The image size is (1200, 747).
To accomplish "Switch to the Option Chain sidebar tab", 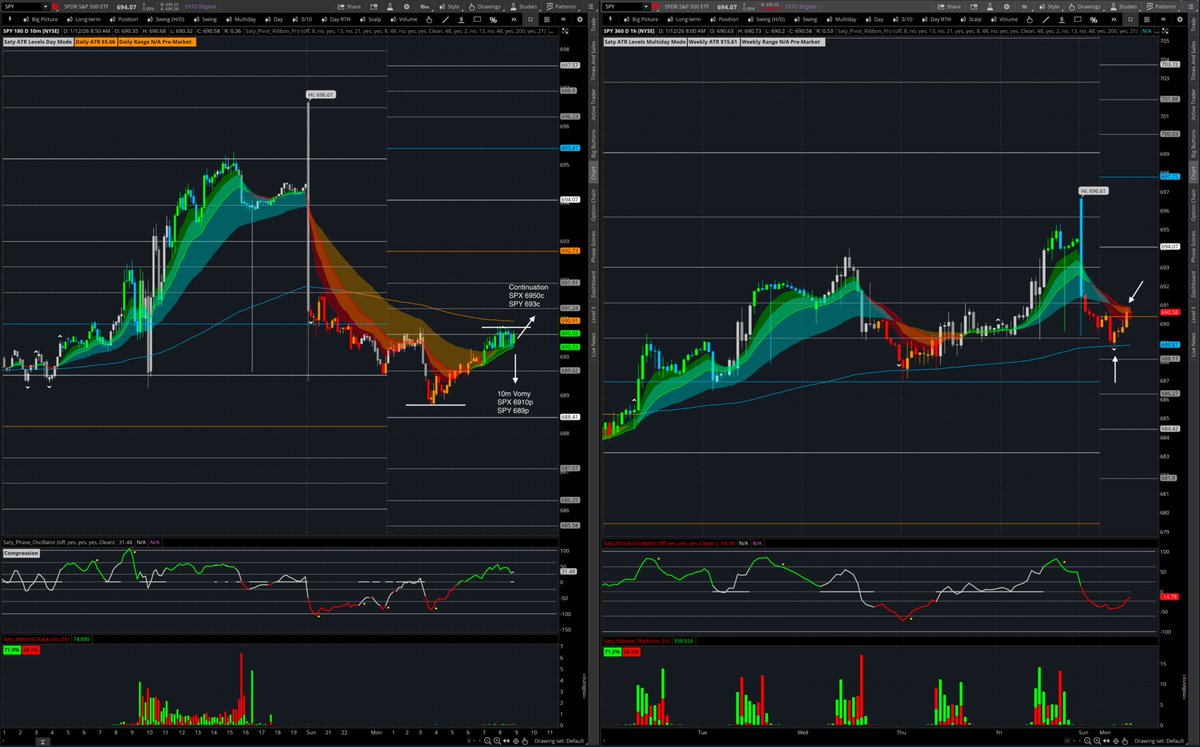I will click(x=588, y=207).
